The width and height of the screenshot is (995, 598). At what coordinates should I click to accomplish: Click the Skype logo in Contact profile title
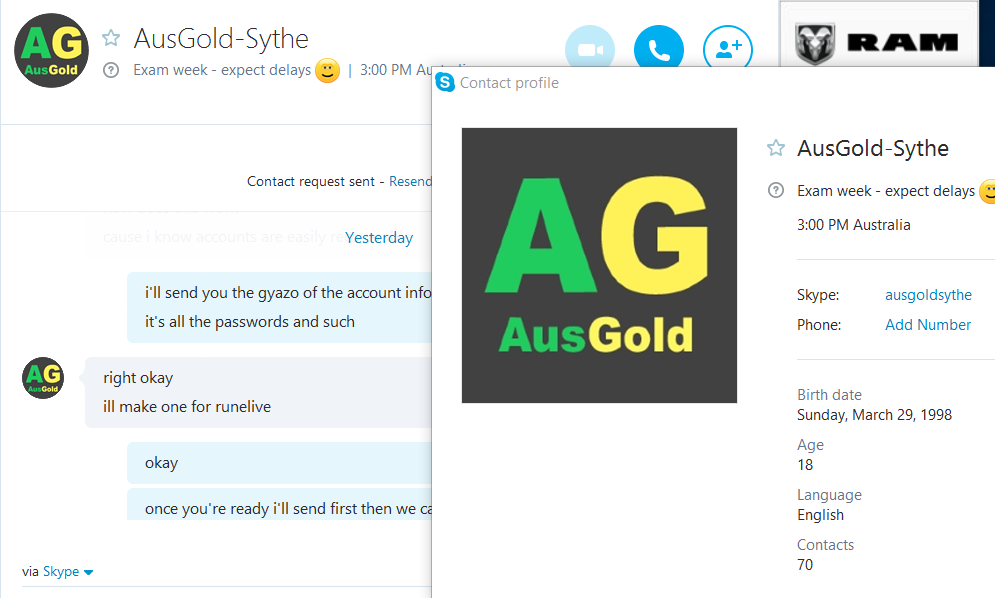[445, 83]
